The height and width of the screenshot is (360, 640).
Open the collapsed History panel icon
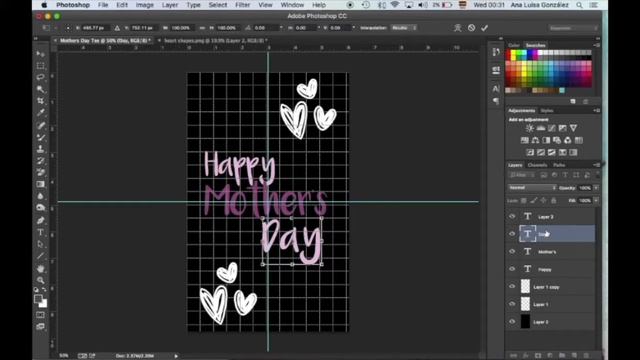tap(496, 52)
